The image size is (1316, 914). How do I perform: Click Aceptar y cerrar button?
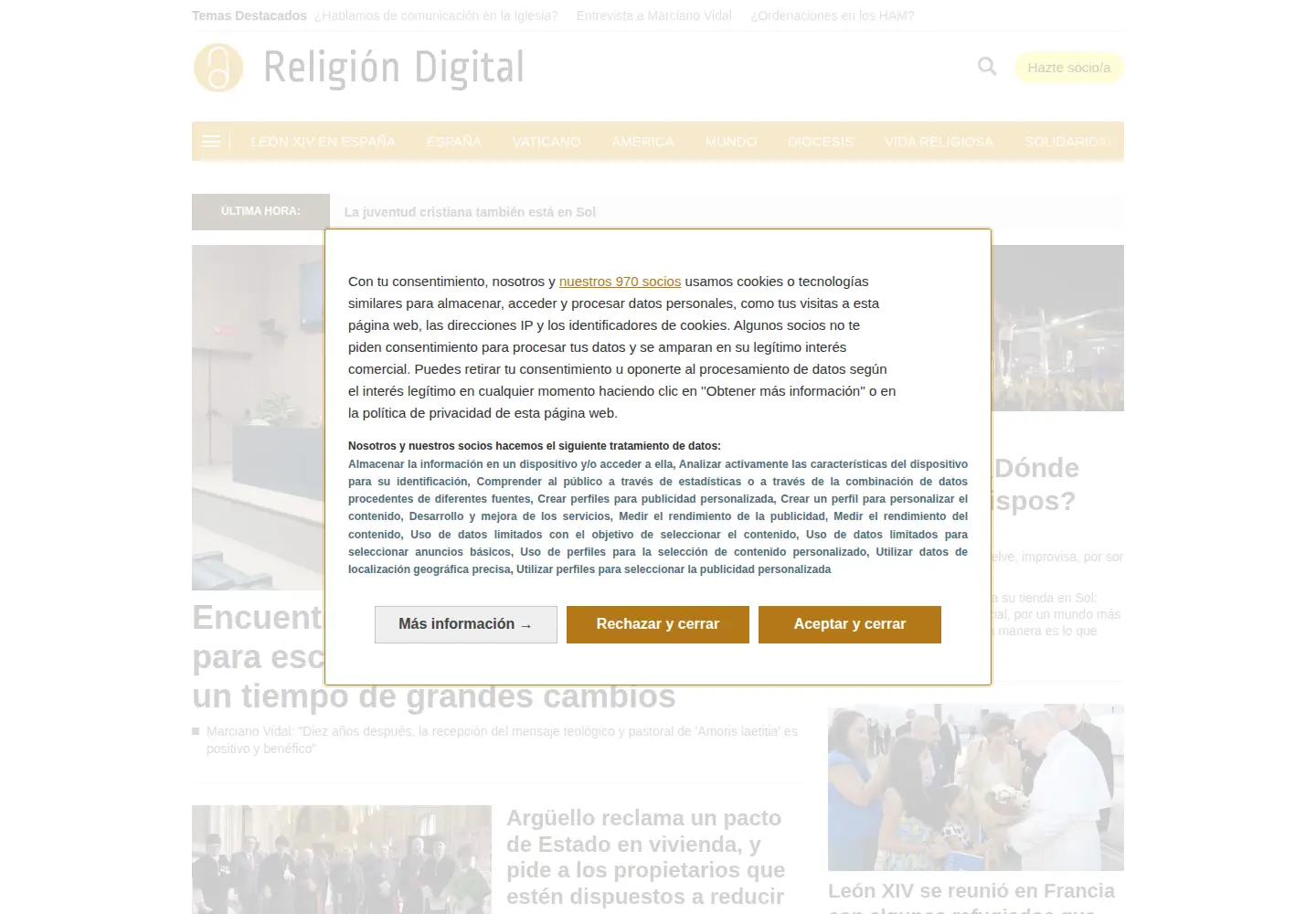coord(850,624)
